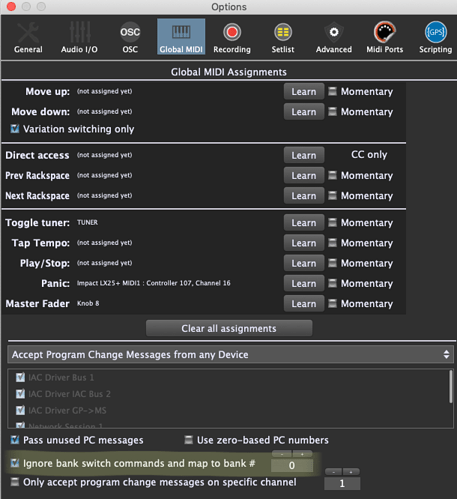Viewport: 457px width, 499px height.
Task: Enable Only accept program change on specific channel
Action: [15, 482]
